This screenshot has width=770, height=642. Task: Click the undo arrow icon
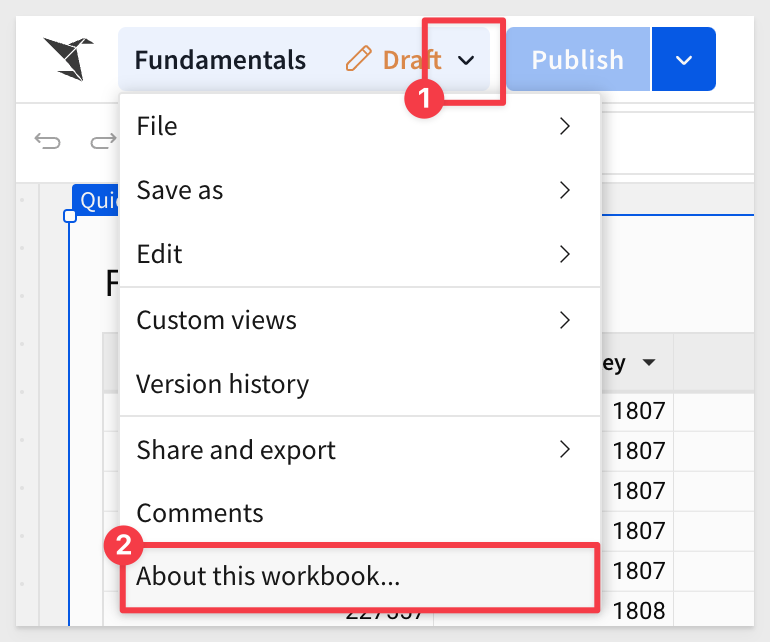[x=47, y=141]
